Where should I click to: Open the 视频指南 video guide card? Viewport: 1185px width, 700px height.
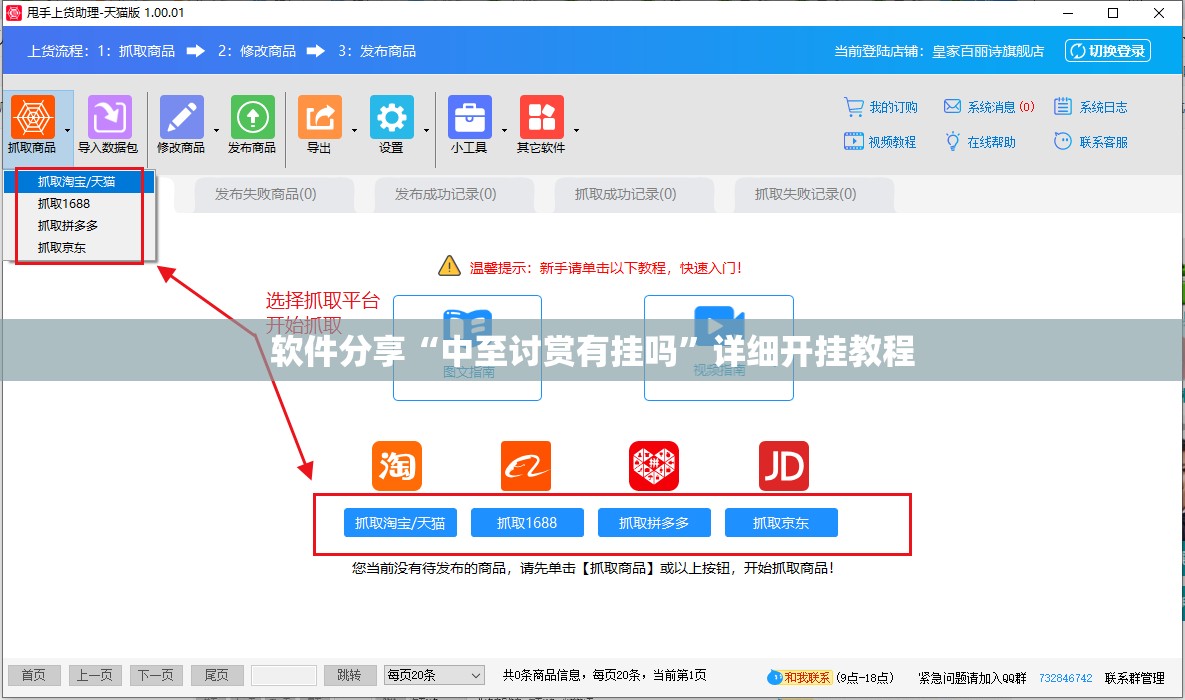pos(719,348)
